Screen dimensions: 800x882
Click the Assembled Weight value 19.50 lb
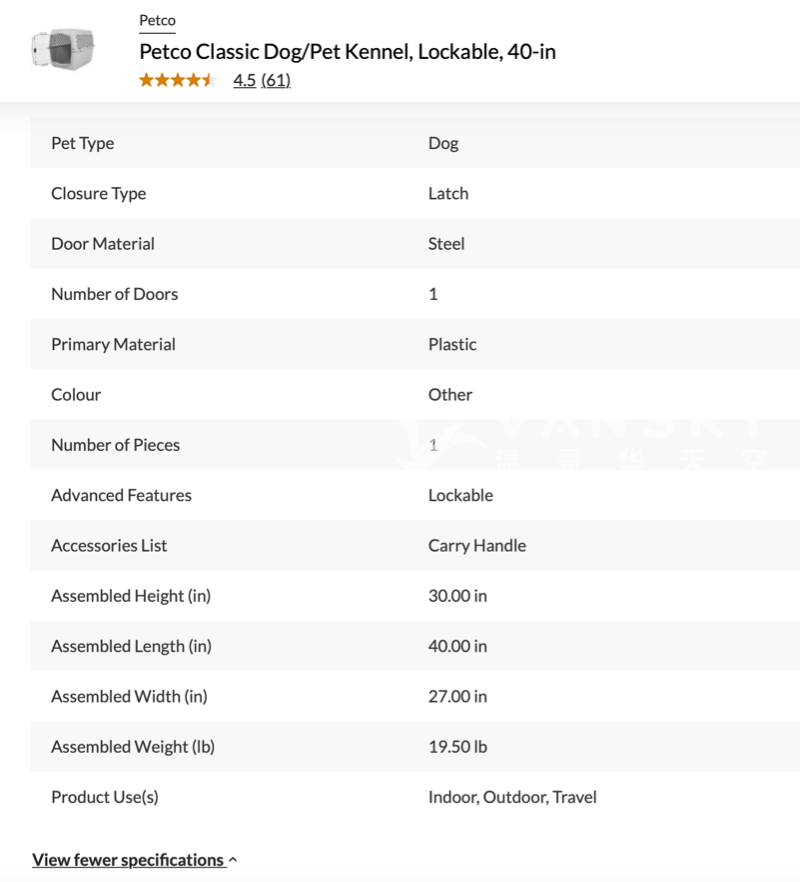457,747
